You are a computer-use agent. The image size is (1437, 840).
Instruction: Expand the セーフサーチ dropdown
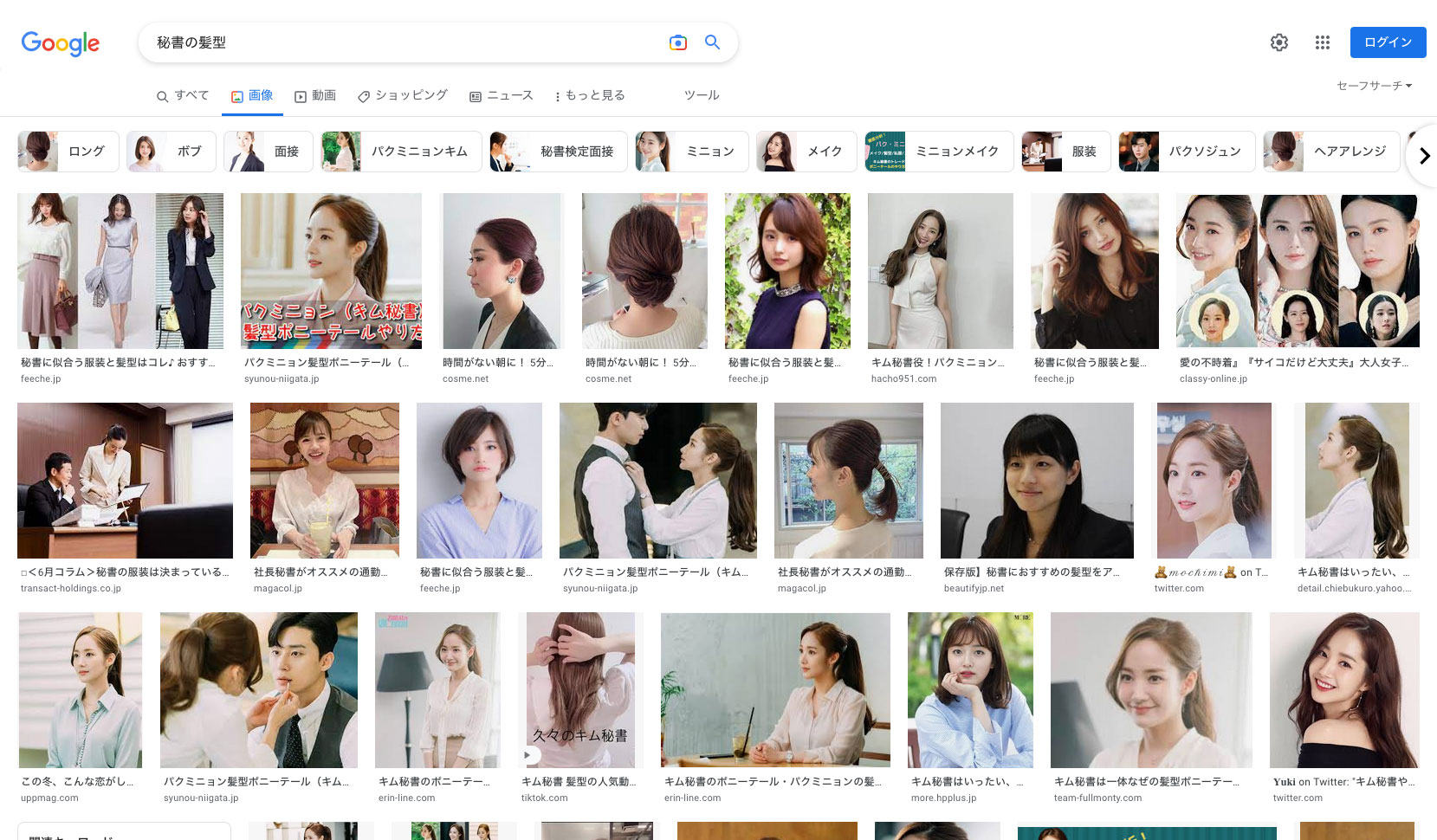pyautogui.click(x=1374, y=86)
